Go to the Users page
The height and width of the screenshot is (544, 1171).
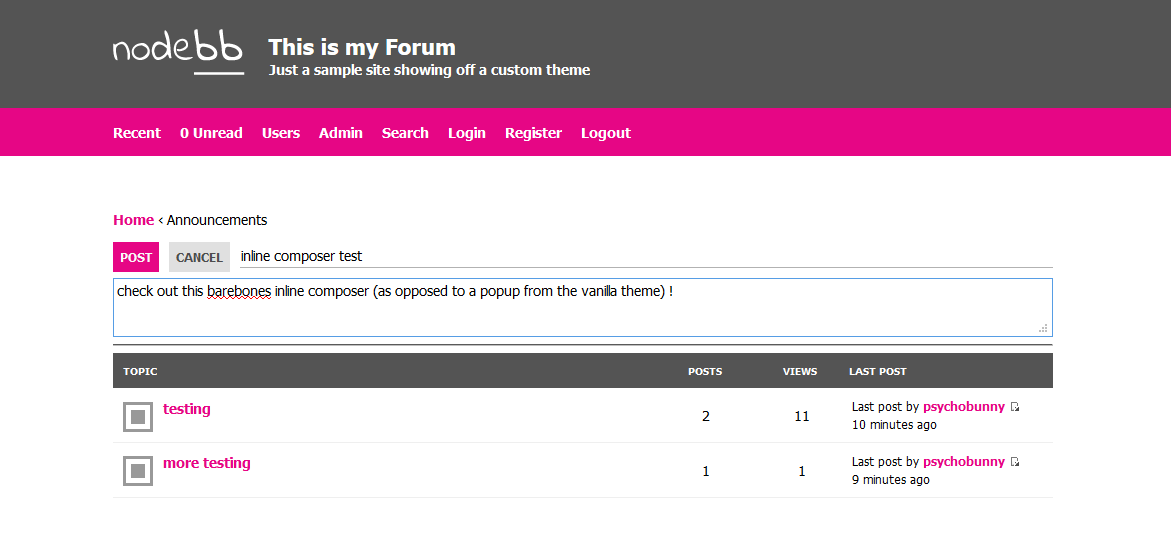point(281,133)
